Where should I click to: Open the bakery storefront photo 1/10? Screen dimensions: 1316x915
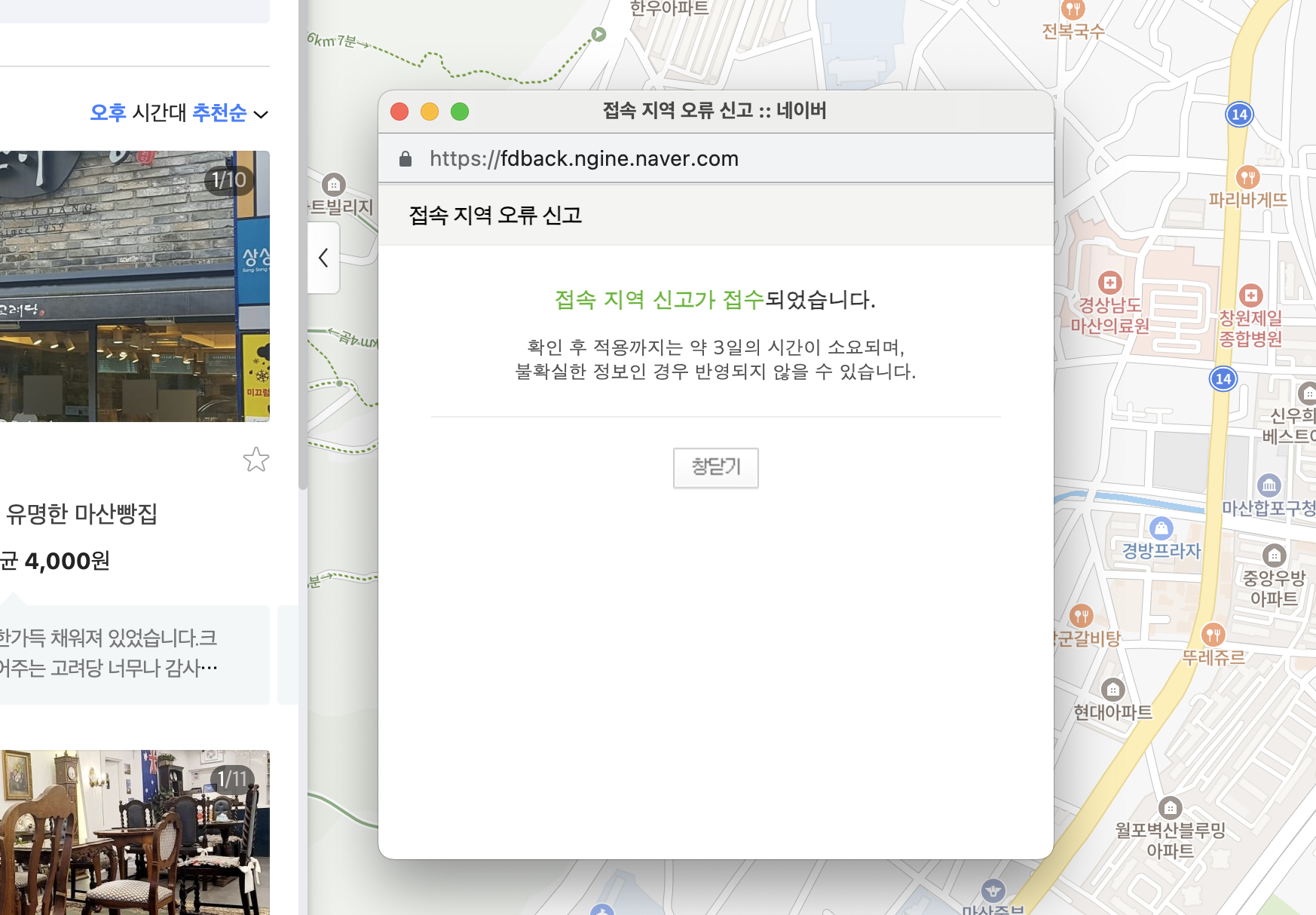pos(135,286)
